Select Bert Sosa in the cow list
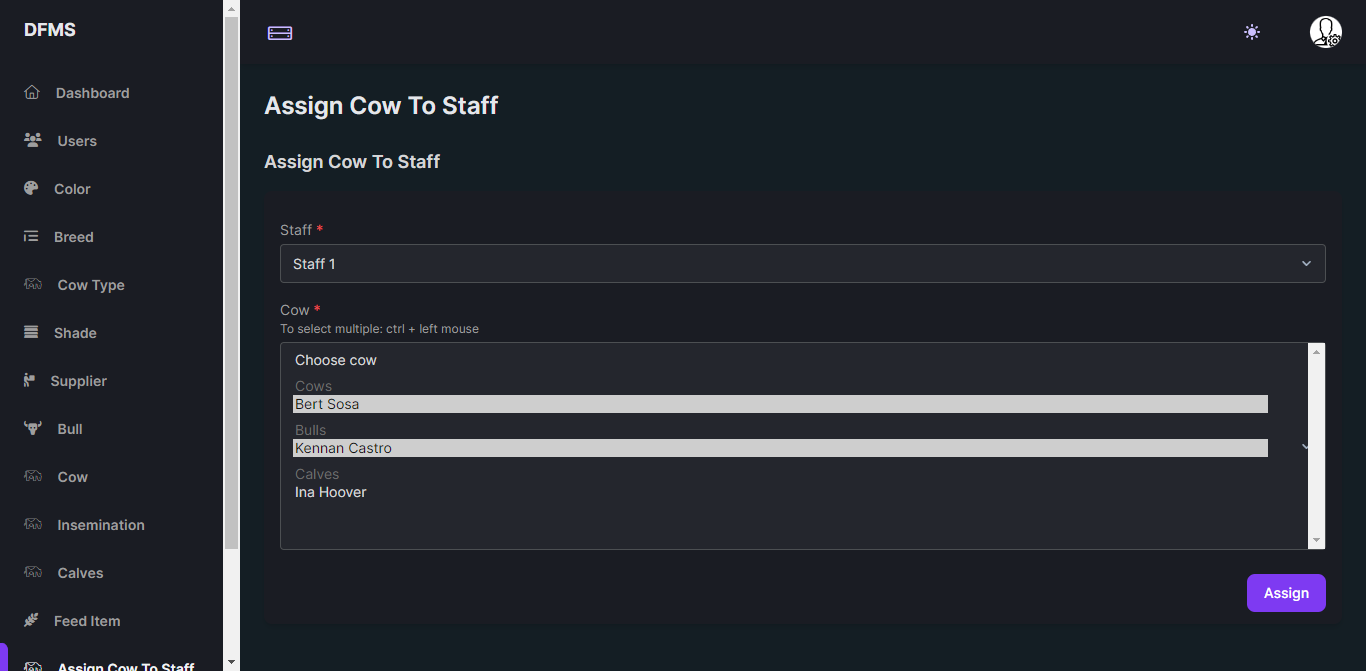Image resolution: width=1366 pixels, height=671 pixels. [780, 404]
